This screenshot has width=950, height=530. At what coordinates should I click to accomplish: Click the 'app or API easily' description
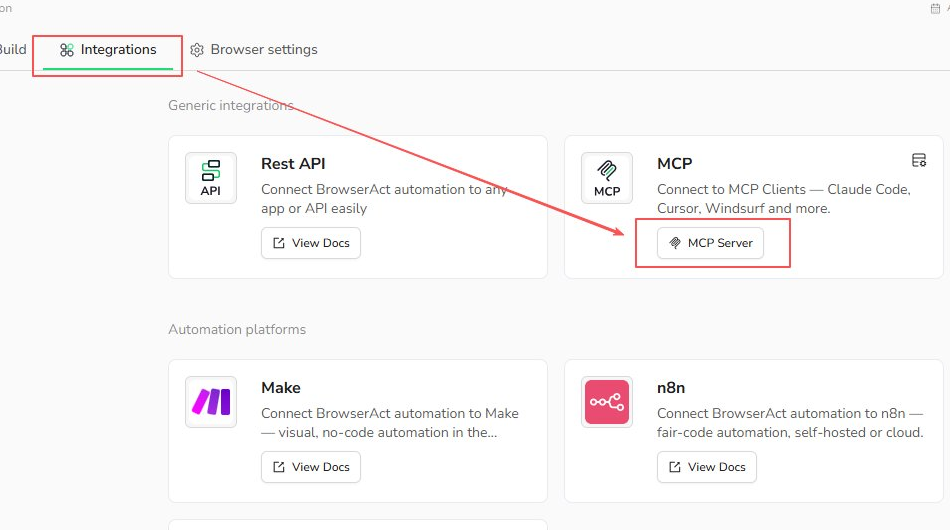384,199
